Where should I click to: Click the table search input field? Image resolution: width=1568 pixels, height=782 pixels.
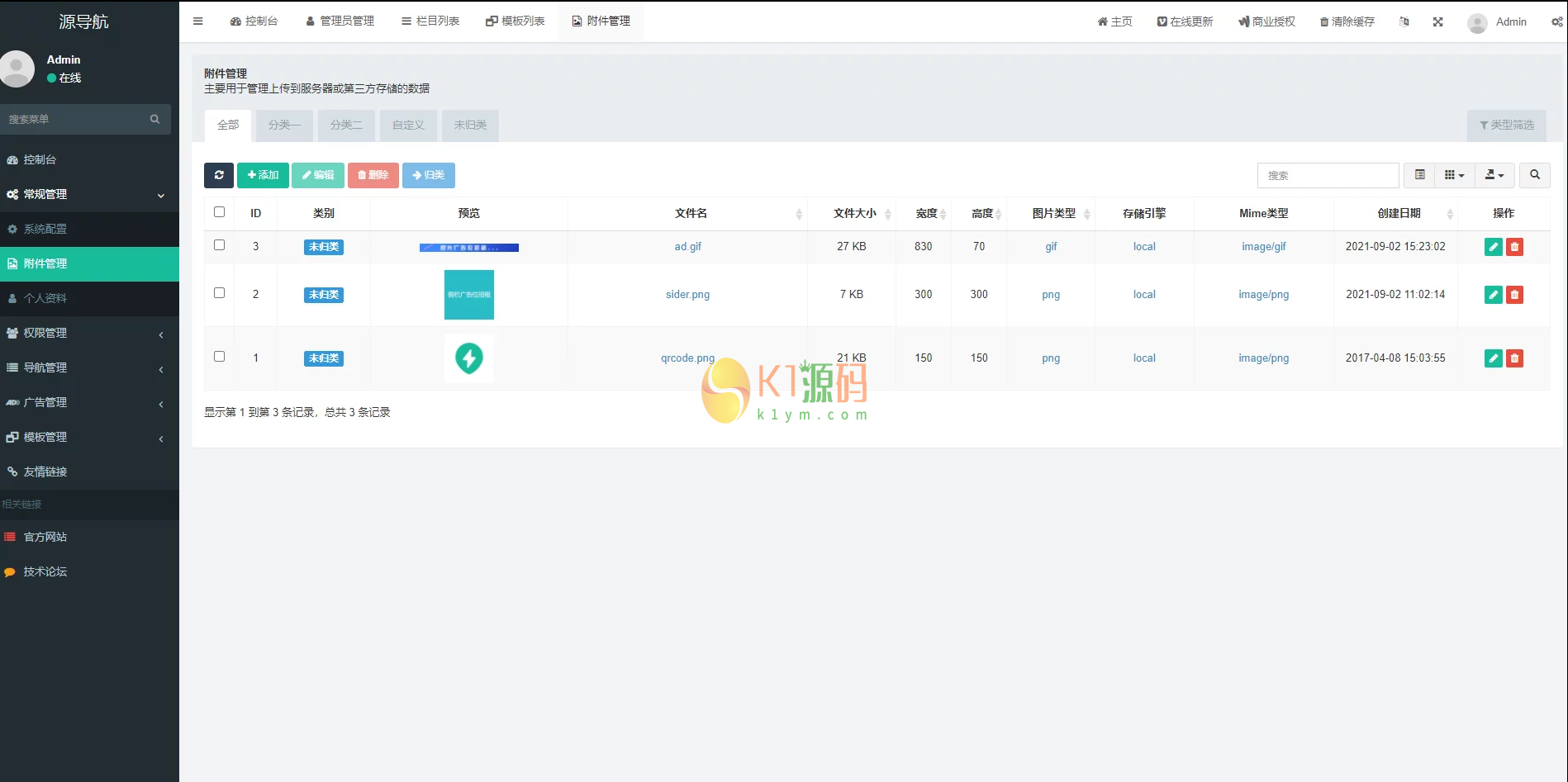click(x=1328, y=175)
